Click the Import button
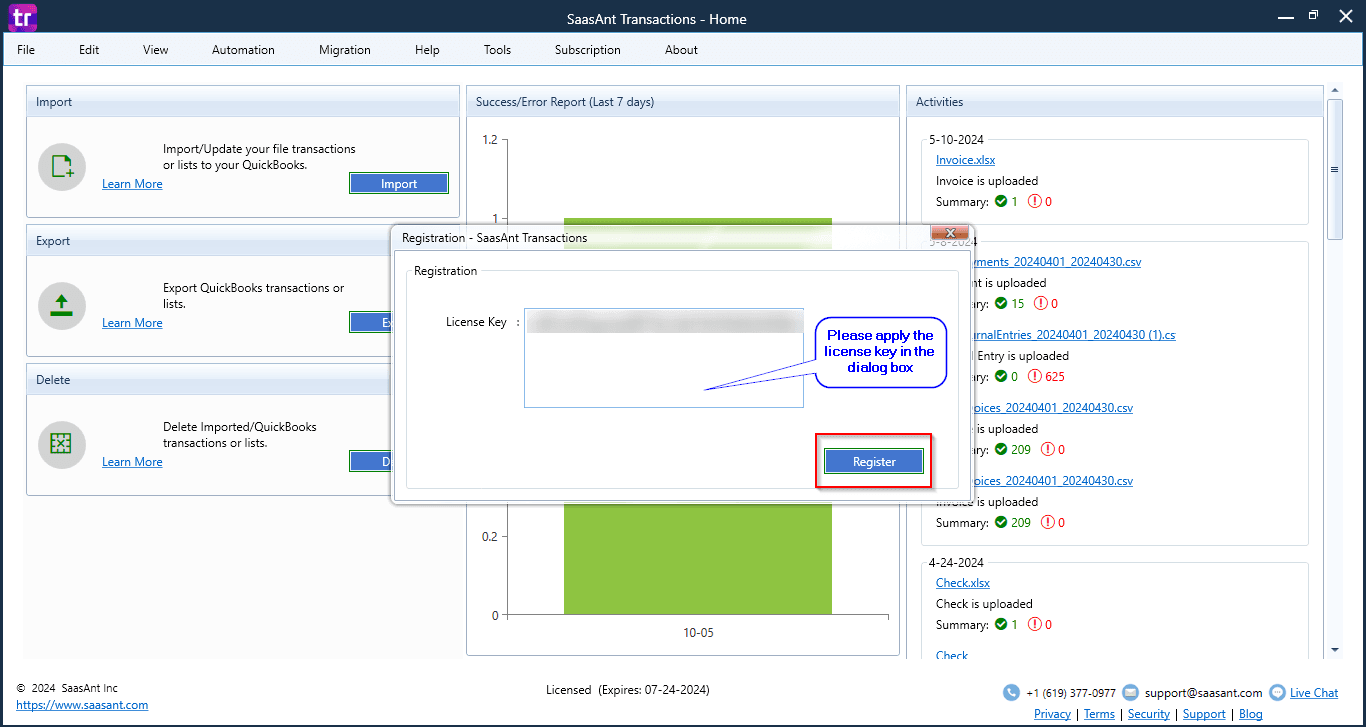The width and height of the screenshot is (1366, 727). [x=399, y=183]
